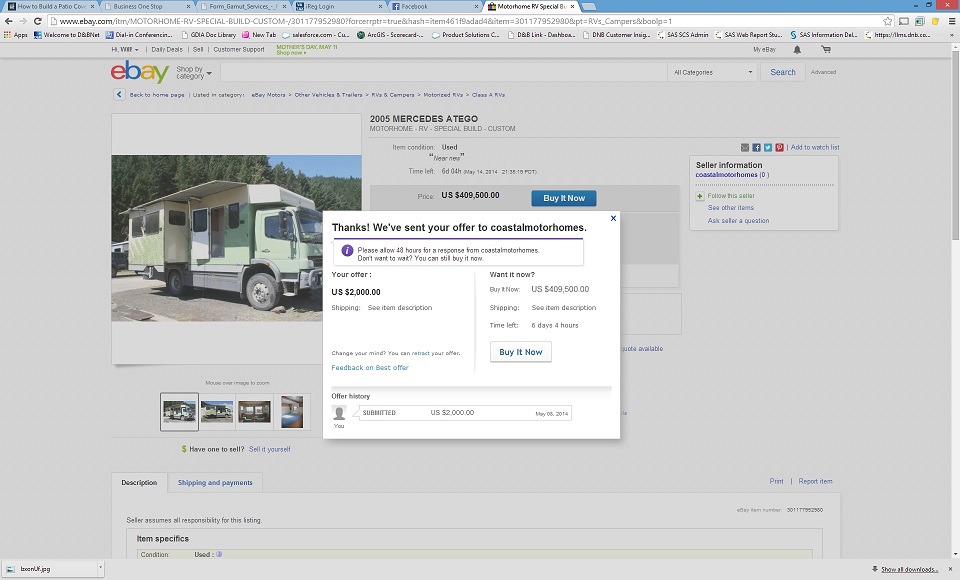The image size is (960, 580).
Task: Click the Follow this seller plus icon
Action: (x=700, y=196)
